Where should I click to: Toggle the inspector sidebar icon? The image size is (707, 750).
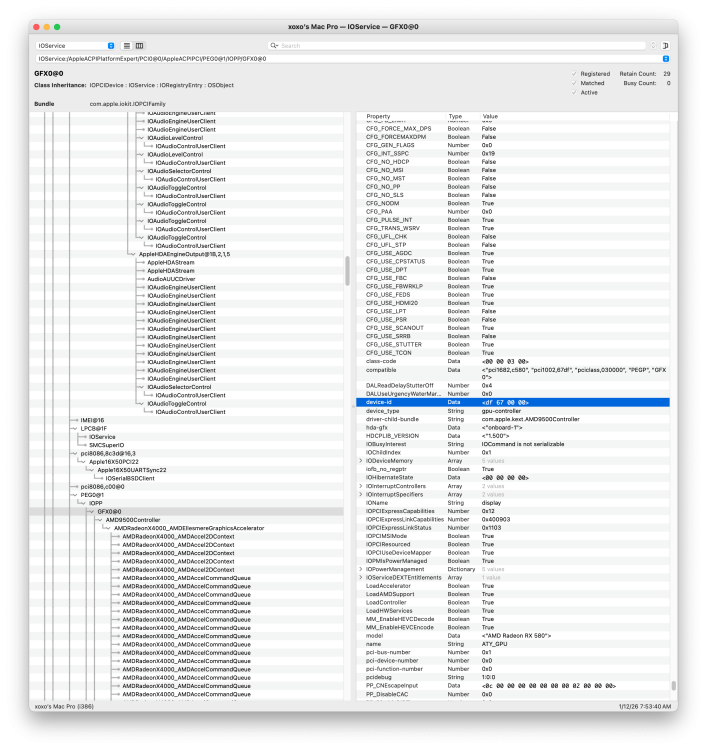(x=665, y=46)
